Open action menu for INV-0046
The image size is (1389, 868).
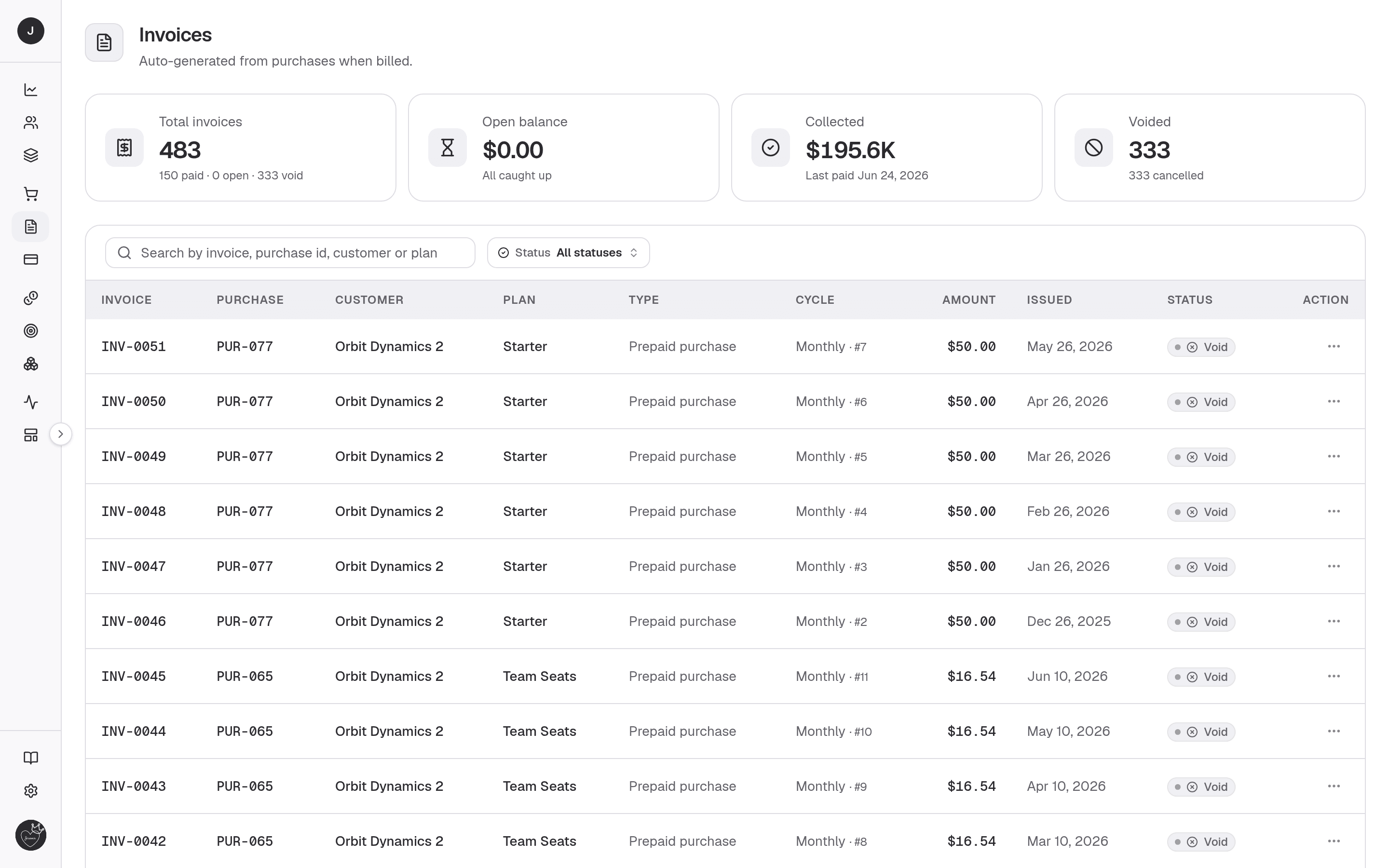click(1334, 621)
